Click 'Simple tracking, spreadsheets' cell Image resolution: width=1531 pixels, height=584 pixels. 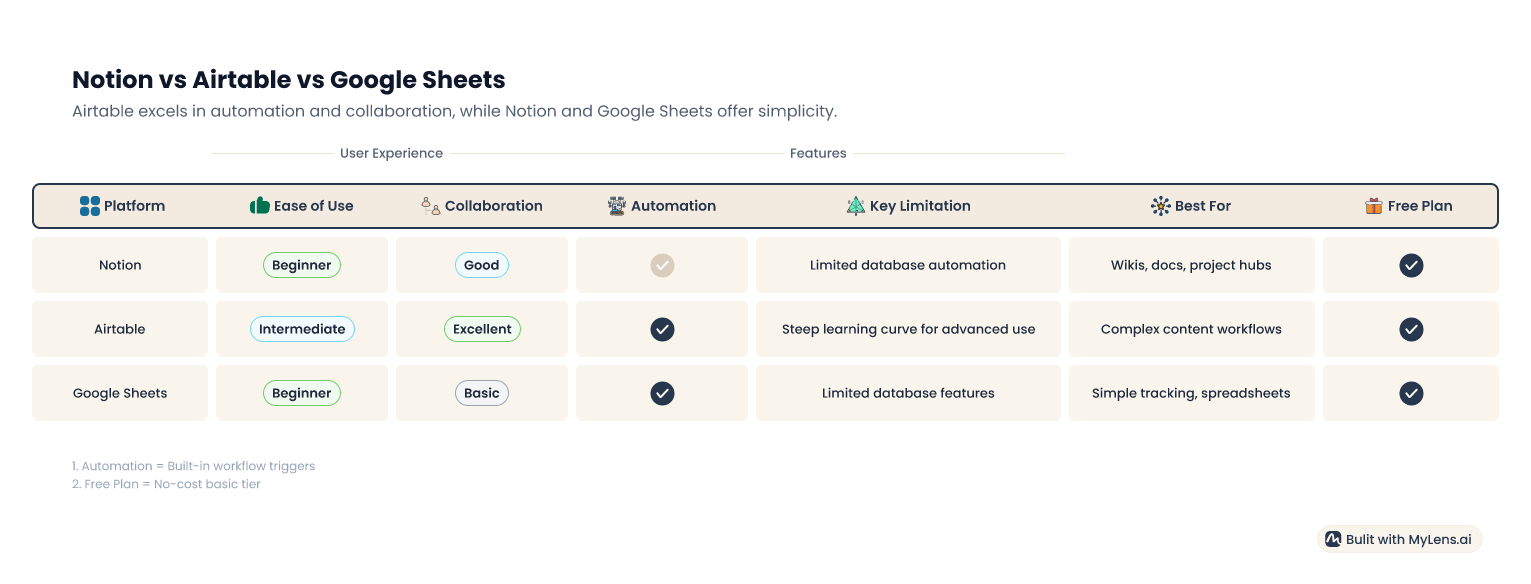pos(1191,393)
